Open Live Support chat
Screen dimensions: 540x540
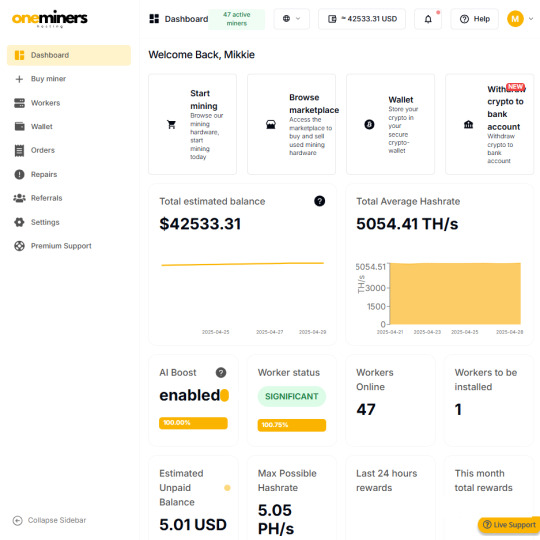(x=509, y=525)
